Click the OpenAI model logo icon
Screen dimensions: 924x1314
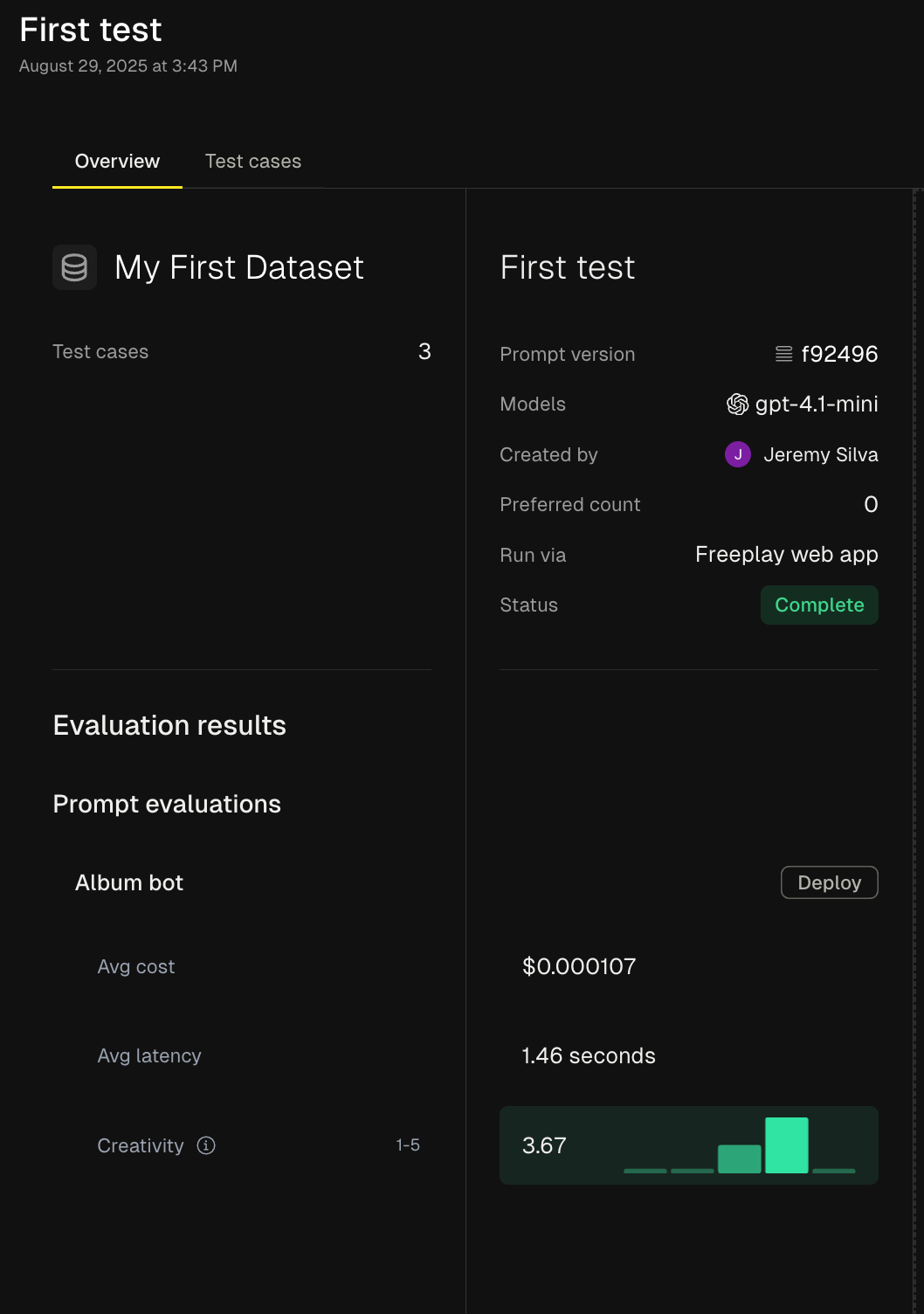coord(737,404)
